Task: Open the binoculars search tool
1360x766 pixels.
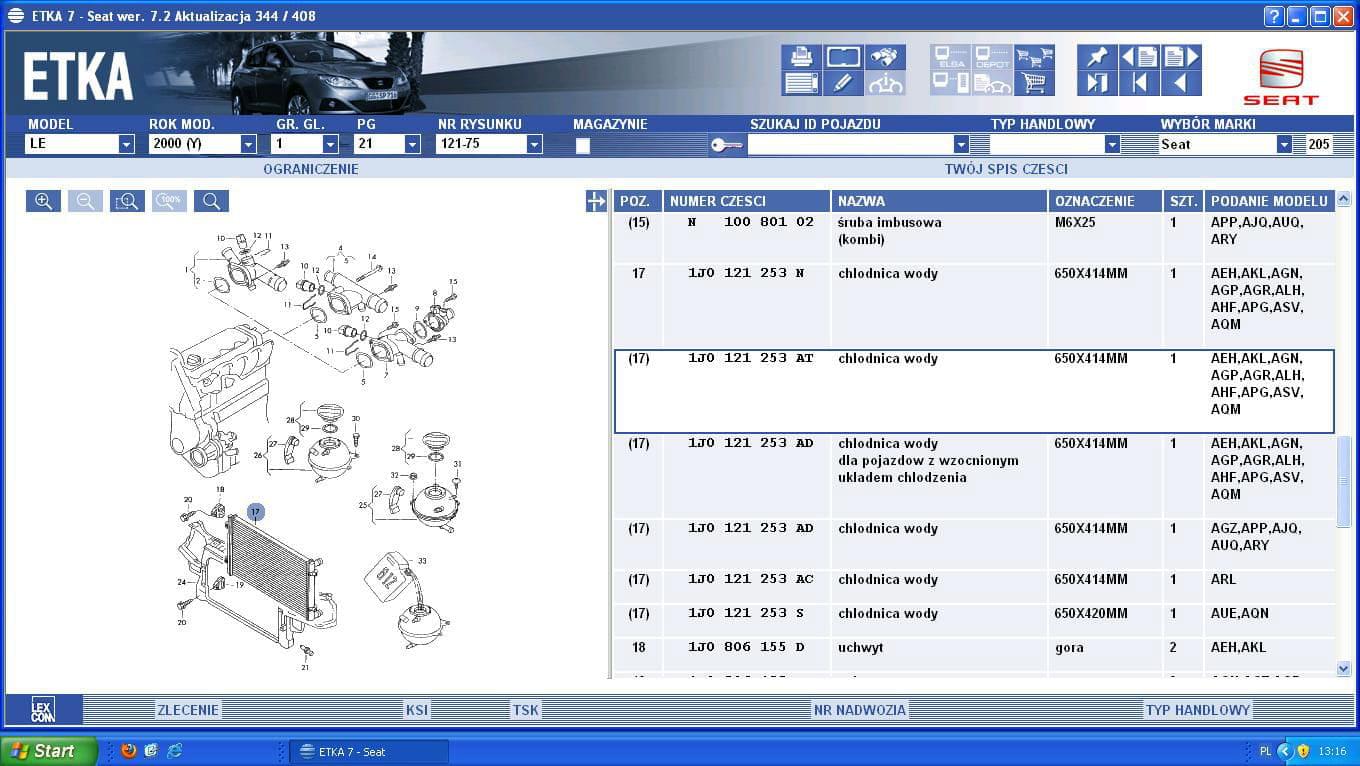Action: 885,56
